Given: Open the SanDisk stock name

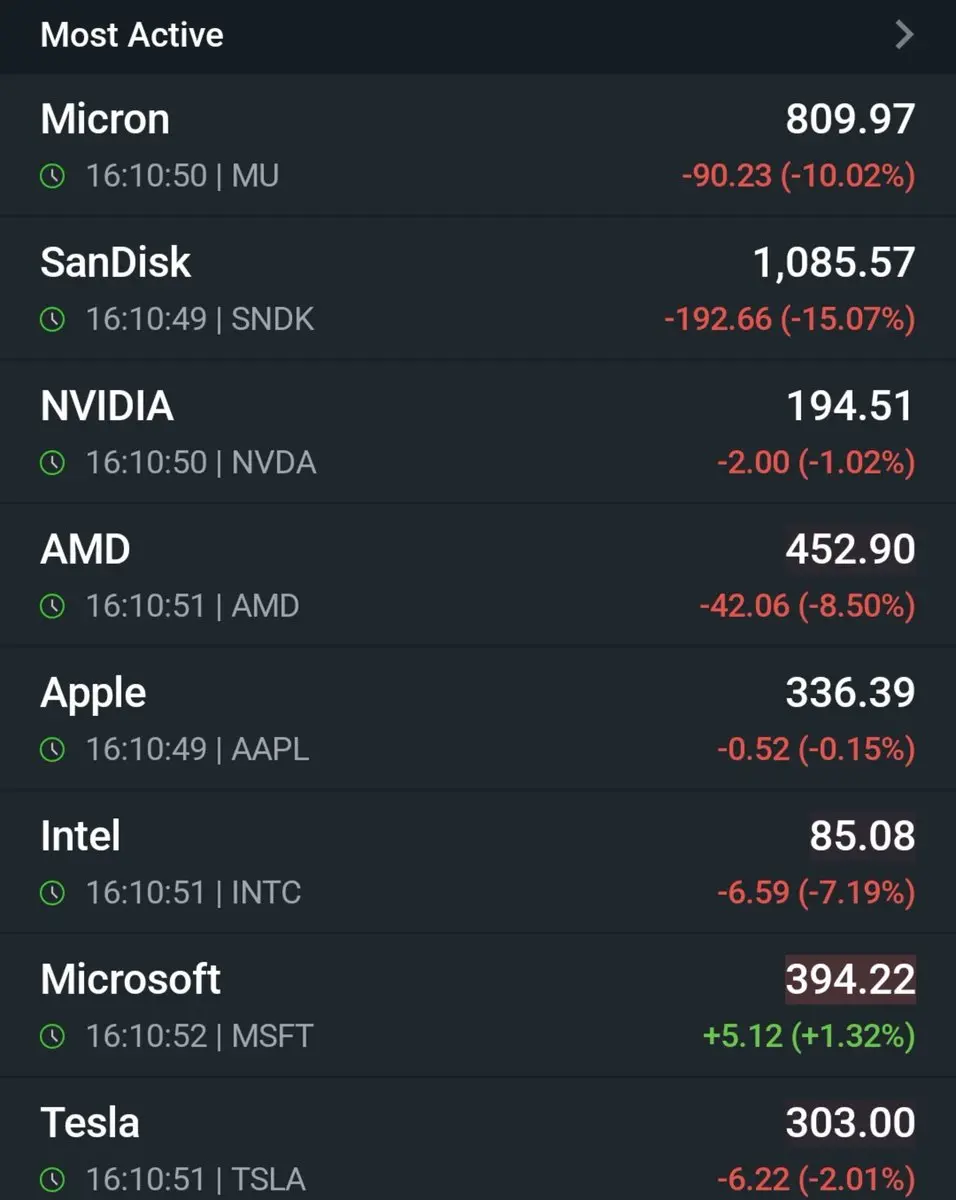Looking at the screenshot, I should (x=116, y=263).
